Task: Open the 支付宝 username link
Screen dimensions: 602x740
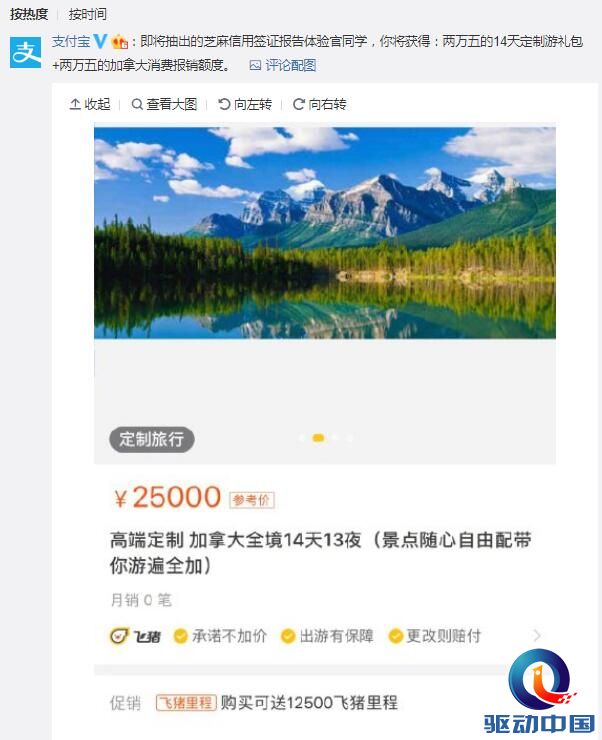Action: (71, 42)
